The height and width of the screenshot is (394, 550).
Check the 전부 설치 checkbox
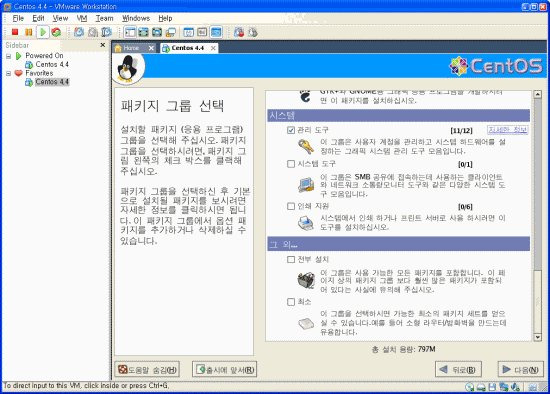click(x=291, y=259)
